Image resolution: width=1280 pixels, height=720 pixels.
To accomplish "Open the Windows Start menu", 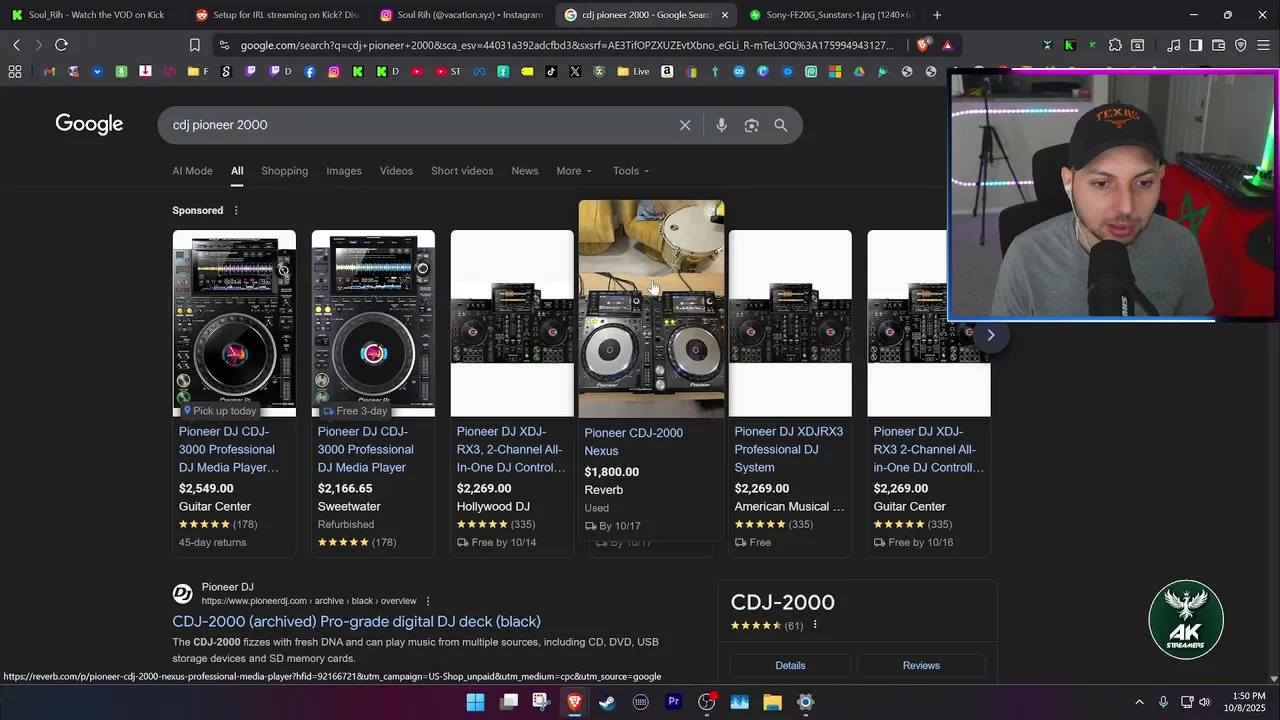I will pos(475,702).
